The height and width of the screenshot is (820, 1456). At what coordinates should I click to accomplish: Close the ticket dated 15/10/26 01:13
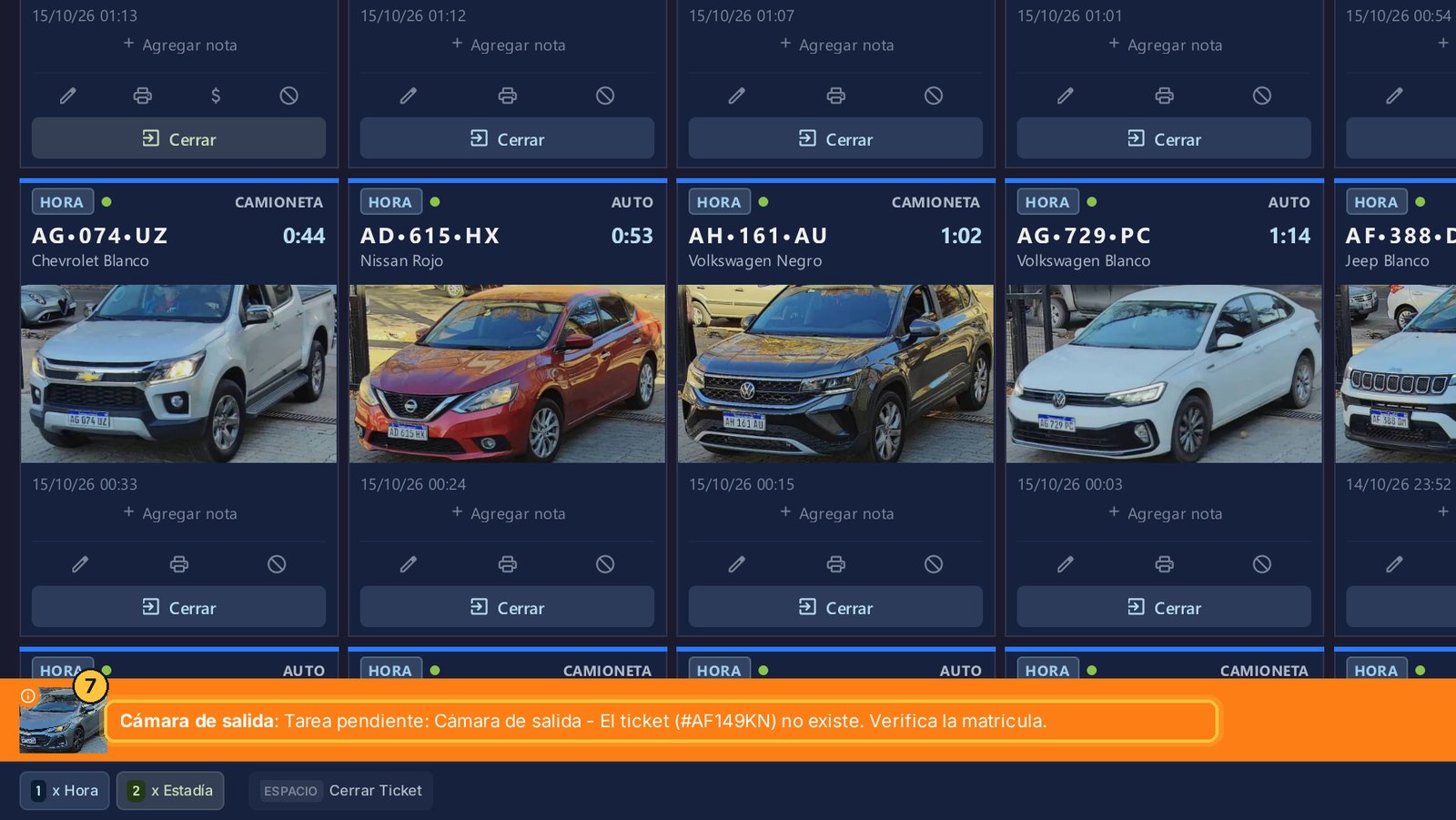point(178,138)
